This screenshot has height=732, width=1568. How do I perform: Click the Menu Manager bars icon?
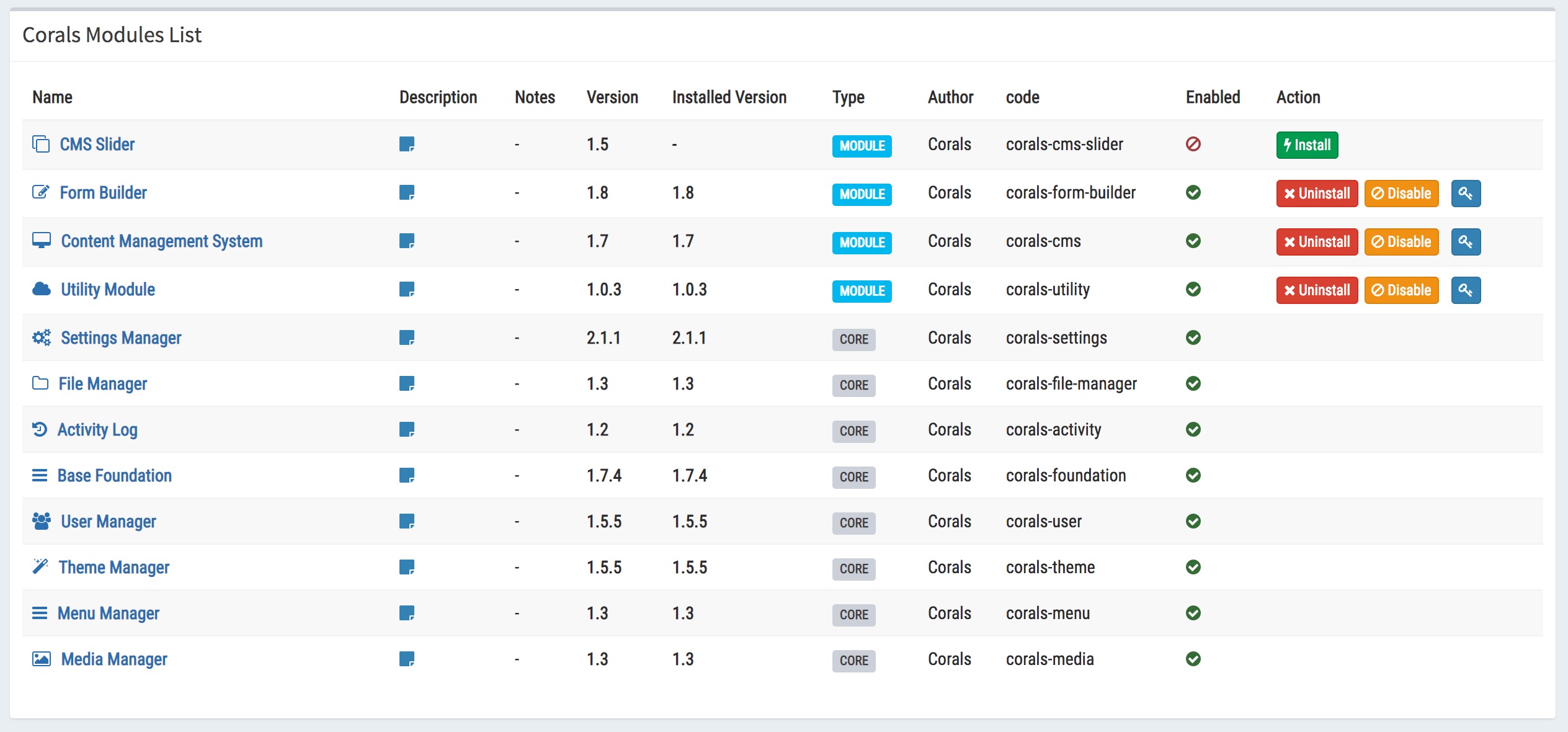[x=40, y=614]
